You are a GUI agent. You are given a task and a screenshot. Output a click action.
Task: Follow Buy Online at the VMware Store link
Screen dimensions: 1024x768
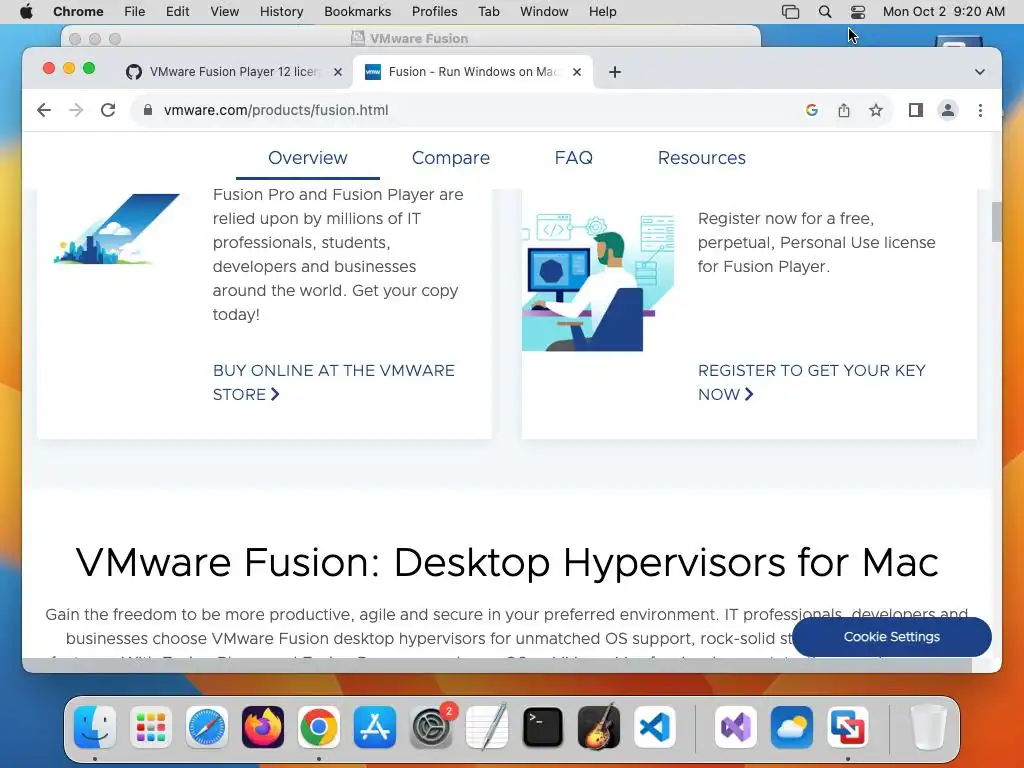[x=334, y=383]
